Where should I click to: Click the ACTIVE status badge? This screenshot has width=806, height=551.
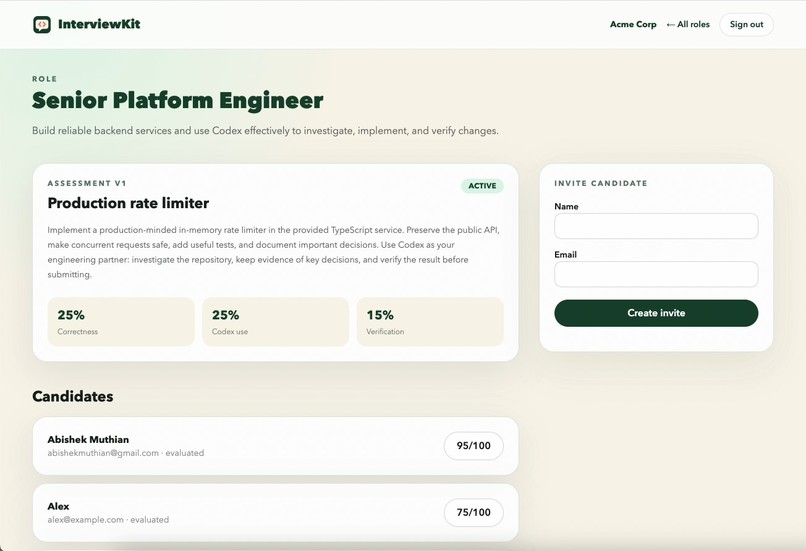[482, 186]
